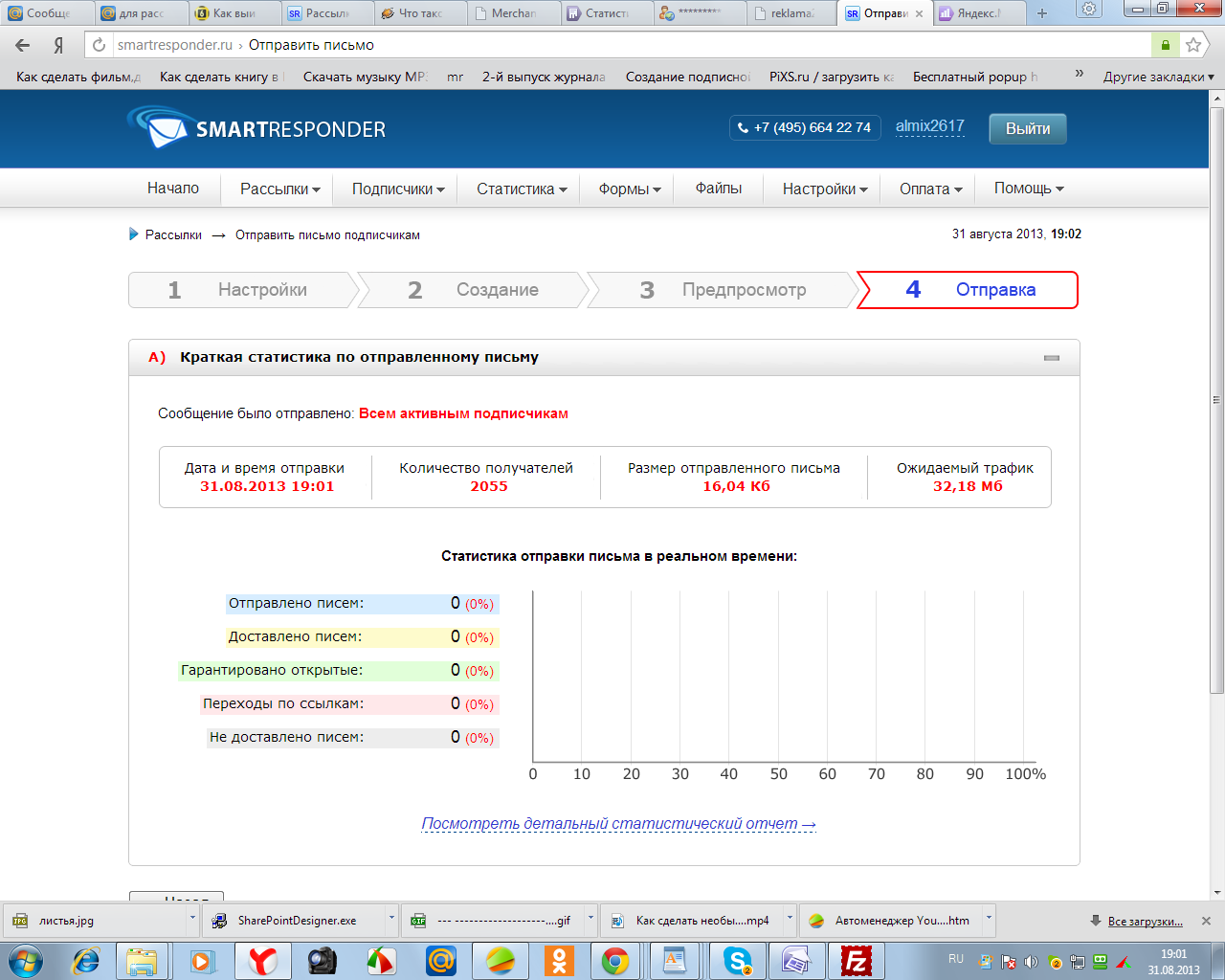Open Windows Explorer folder in taskbar

click(x=143, y=961)
